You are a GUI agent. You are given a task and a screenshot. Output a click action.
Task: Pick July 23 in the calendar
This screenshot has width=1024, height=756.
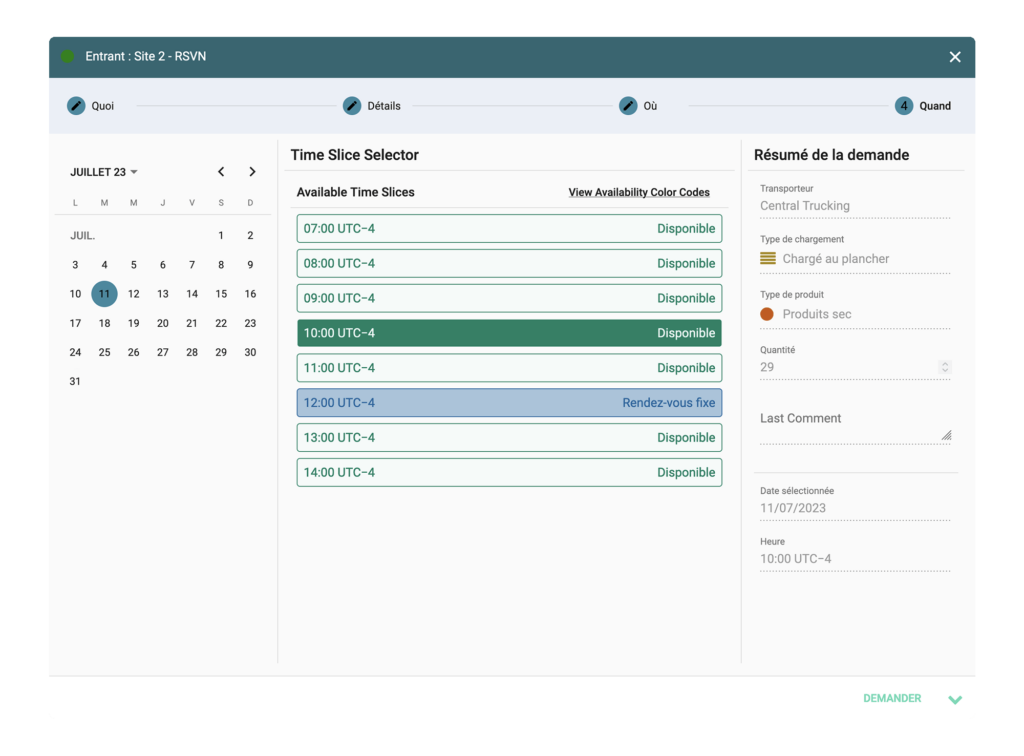pos(250,323)
